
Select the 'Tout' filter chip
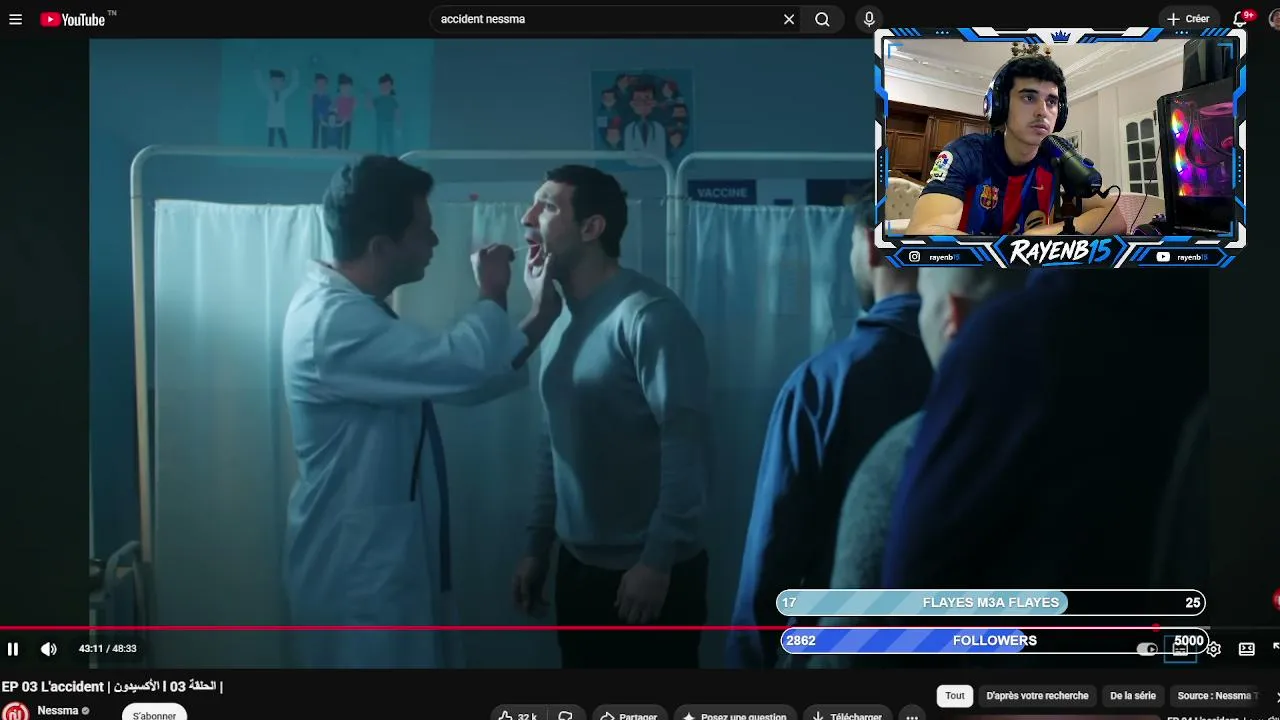pyautogui.click(x=955, y=696)
